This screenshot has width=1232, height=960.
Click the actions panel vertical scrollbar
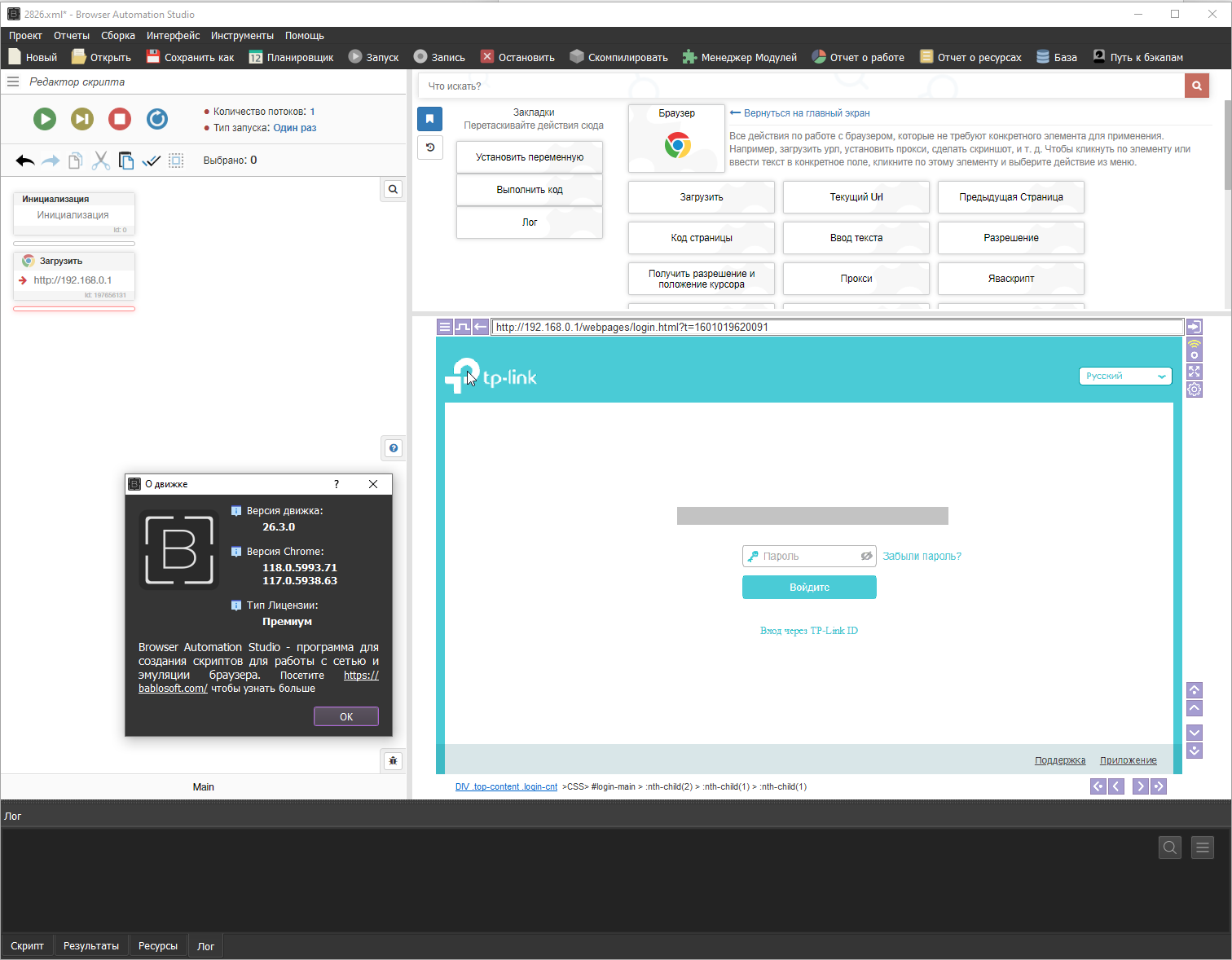(x=1227, y=147)
